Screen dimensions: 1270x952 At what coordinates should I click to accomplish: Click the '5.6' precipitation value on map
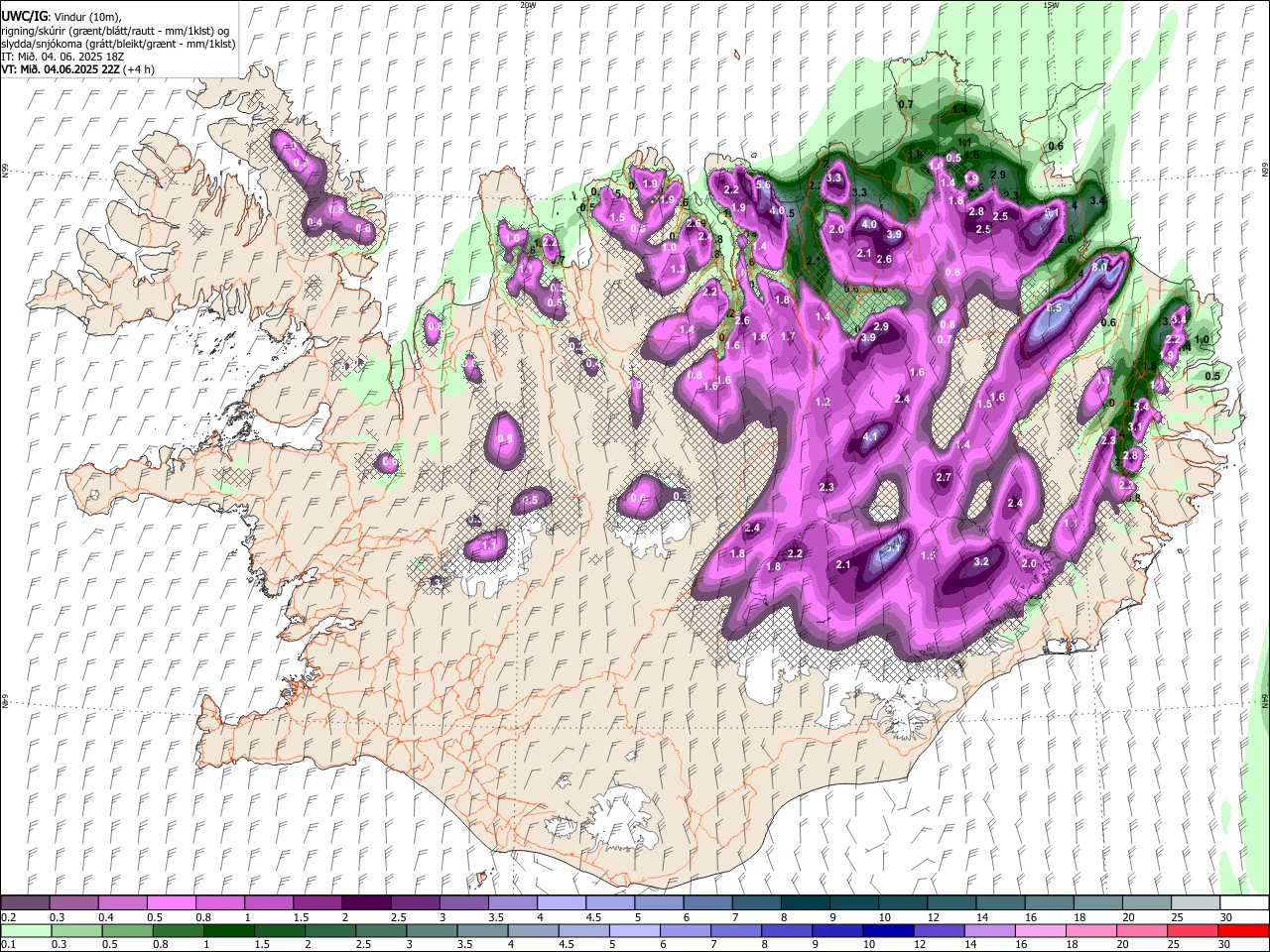tap(763, 184)
